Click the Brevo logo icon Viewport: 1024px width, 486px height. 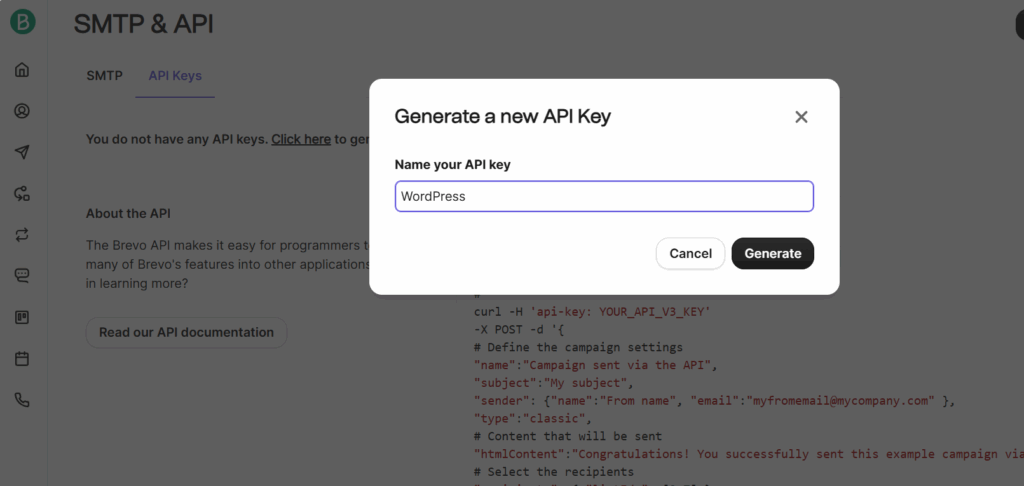23,23
